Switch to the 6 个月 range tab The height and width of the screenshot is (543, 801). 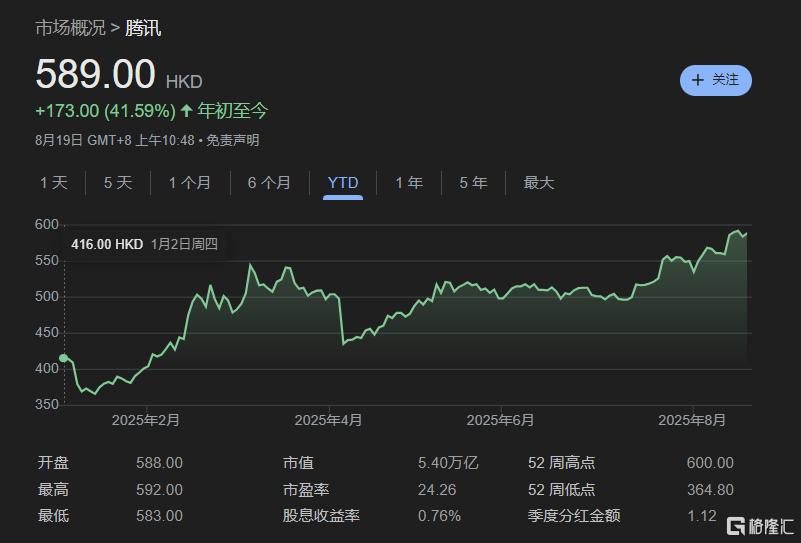(269, 182)
